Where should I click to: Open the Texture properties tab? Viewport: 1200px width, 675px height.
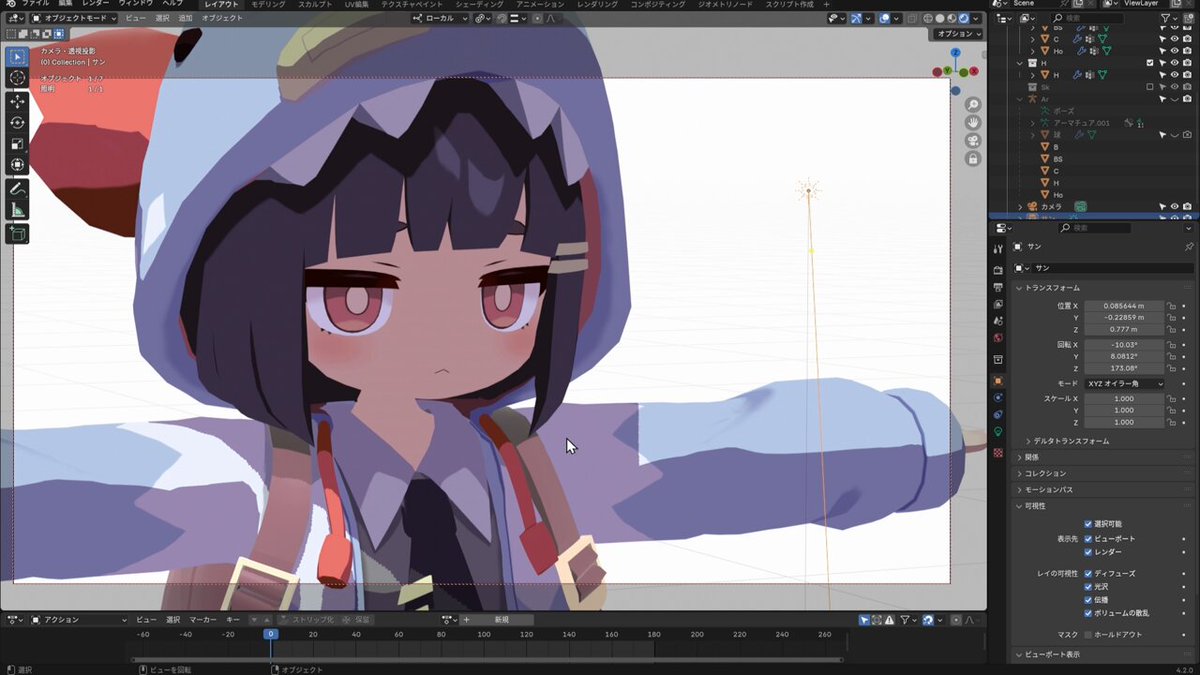(998, 453)
